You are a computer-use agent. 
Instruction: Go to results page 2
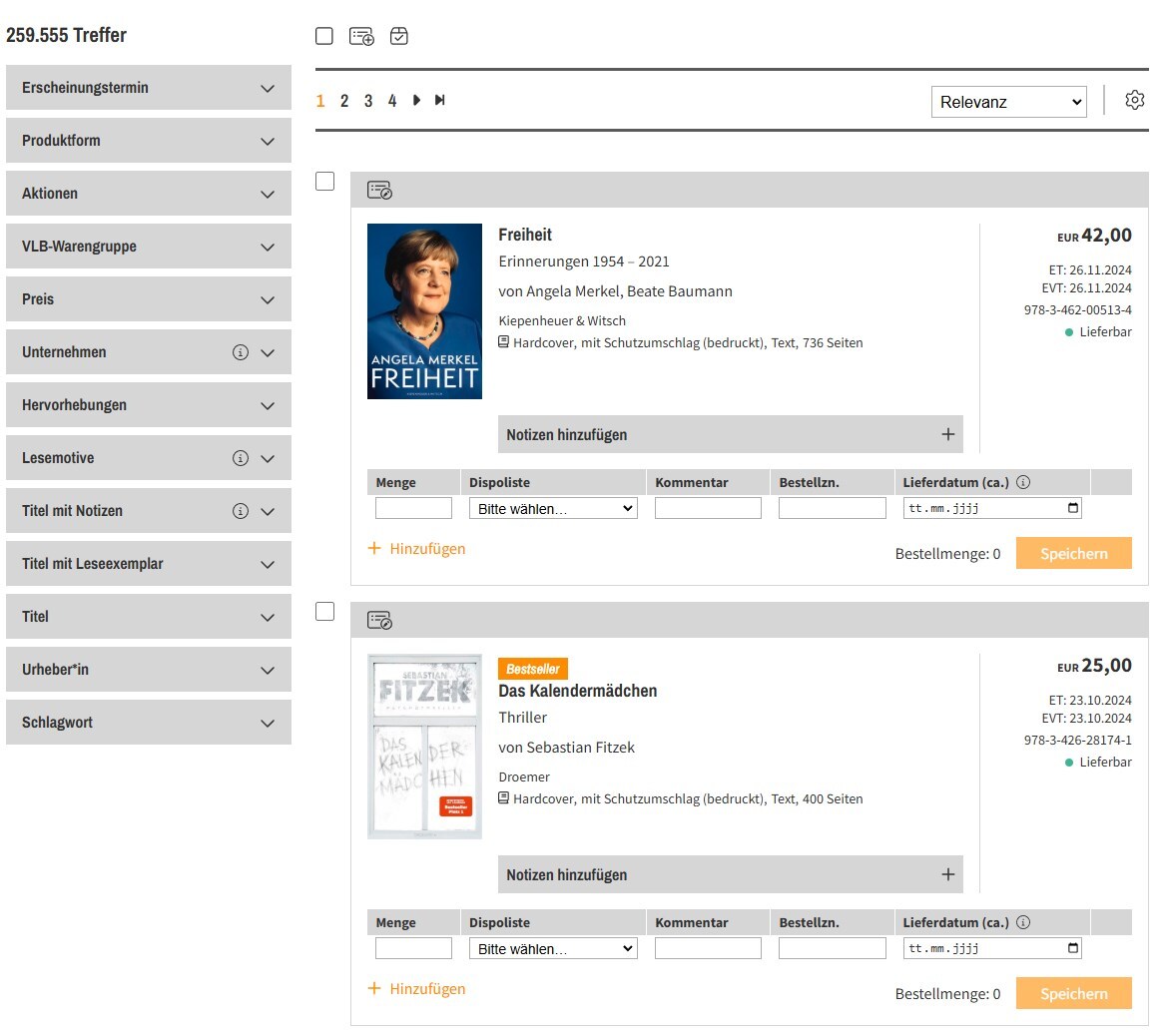344,101
